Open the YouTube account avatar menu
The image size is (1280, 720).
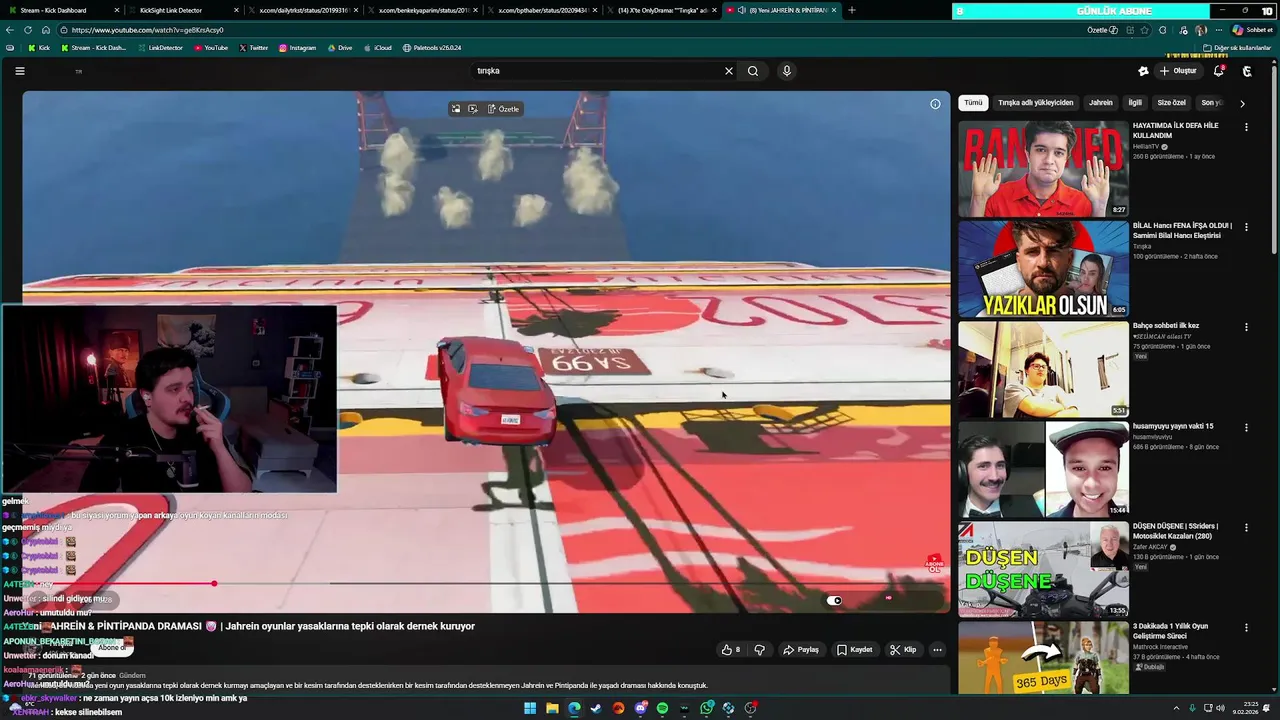point(1247,71)
